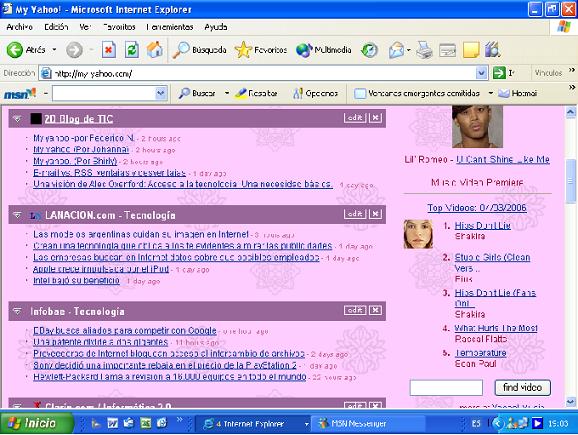Open the Edición menu
Viewport: 578px width, 435px height.
pyautogui.click(x=56, y=27)
